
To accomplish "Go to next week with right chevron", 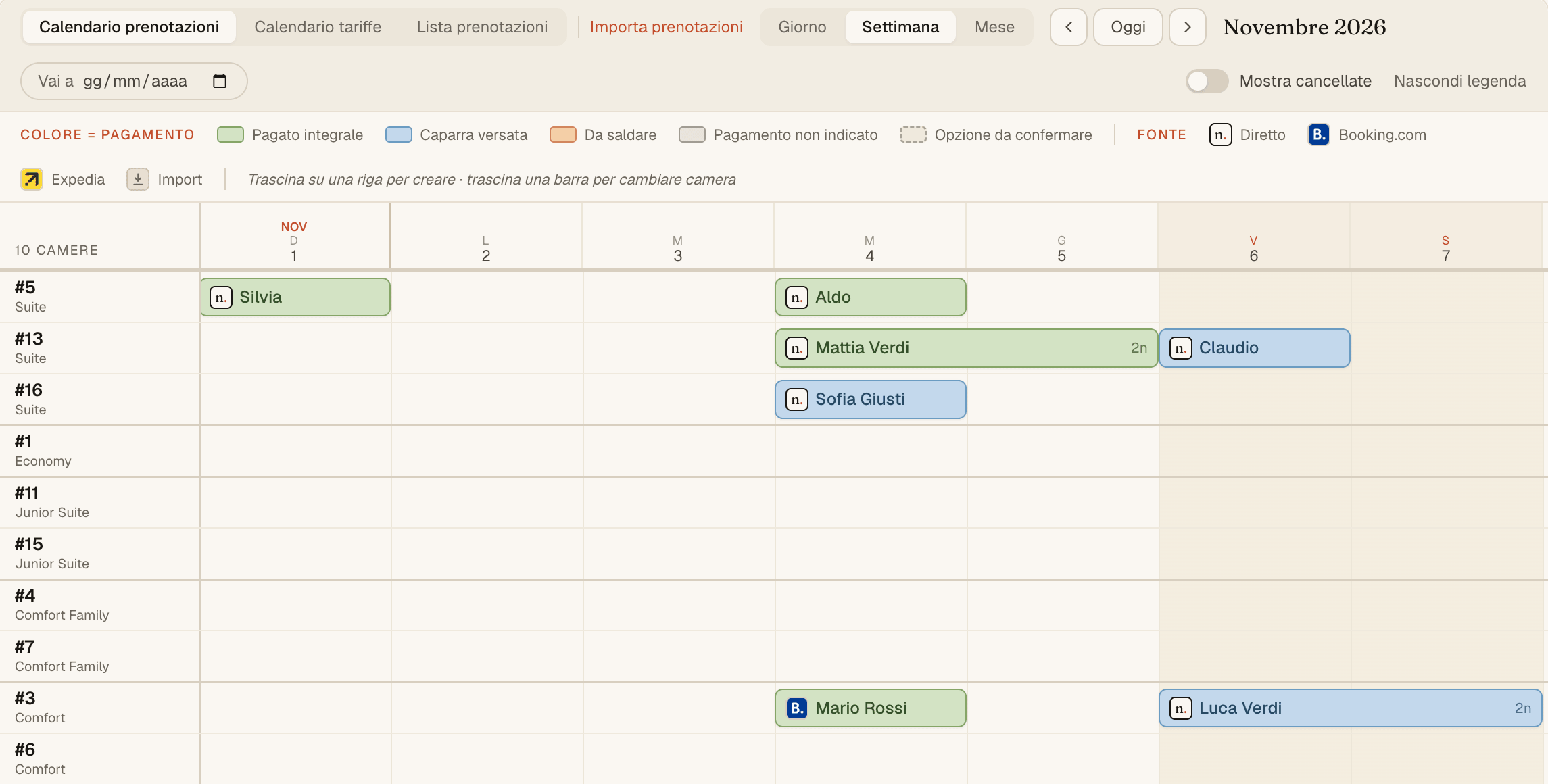I will (1188, 27).
